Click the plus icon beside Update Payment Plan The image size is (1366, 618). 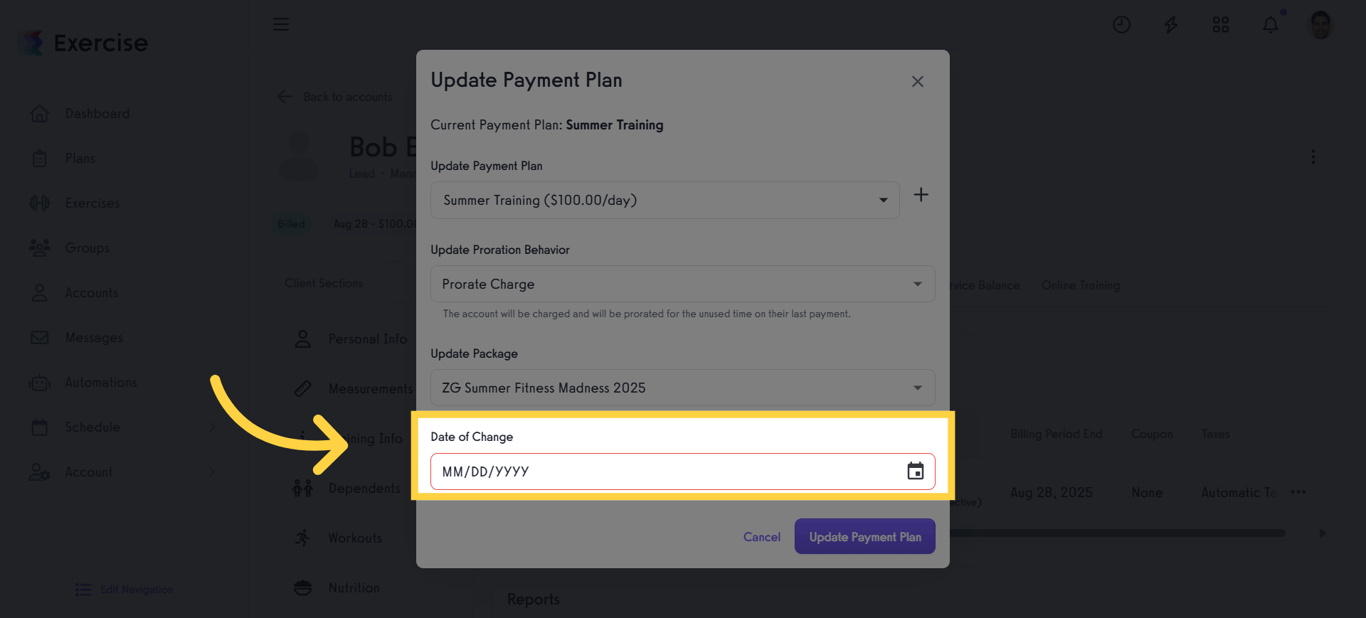point(921,195)
